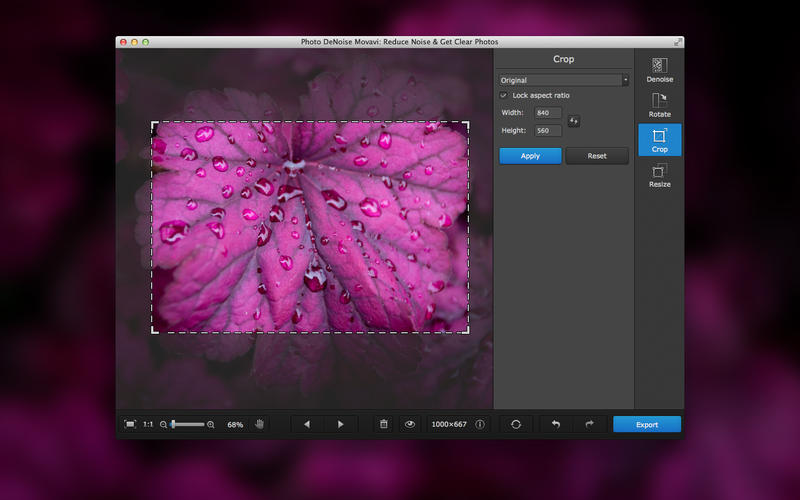Image resolution: width=800 pixels, height=500 pixels.
Task: Click the Height input field
Action: [x=548, y=131]
